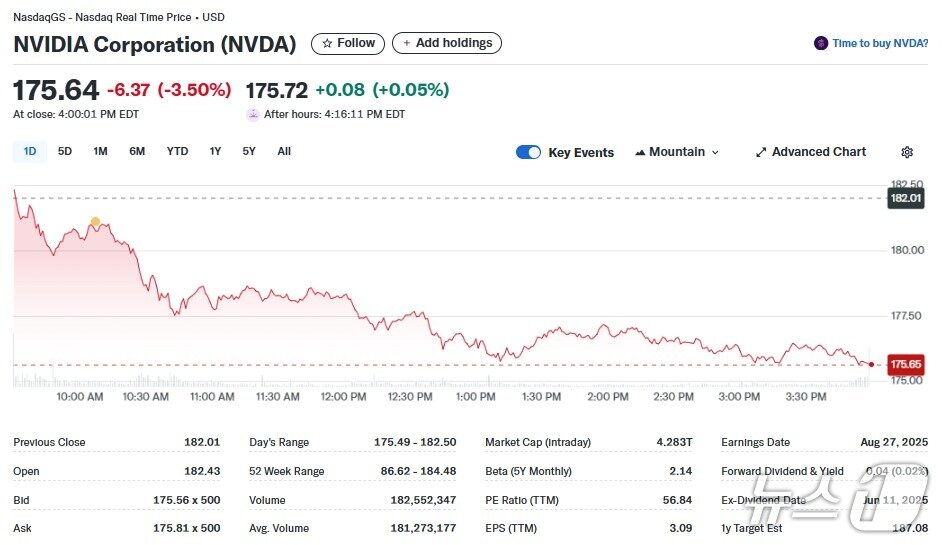Switch to the 5D time range
This screenshot has width=942, height=545.
pos(65,151)
